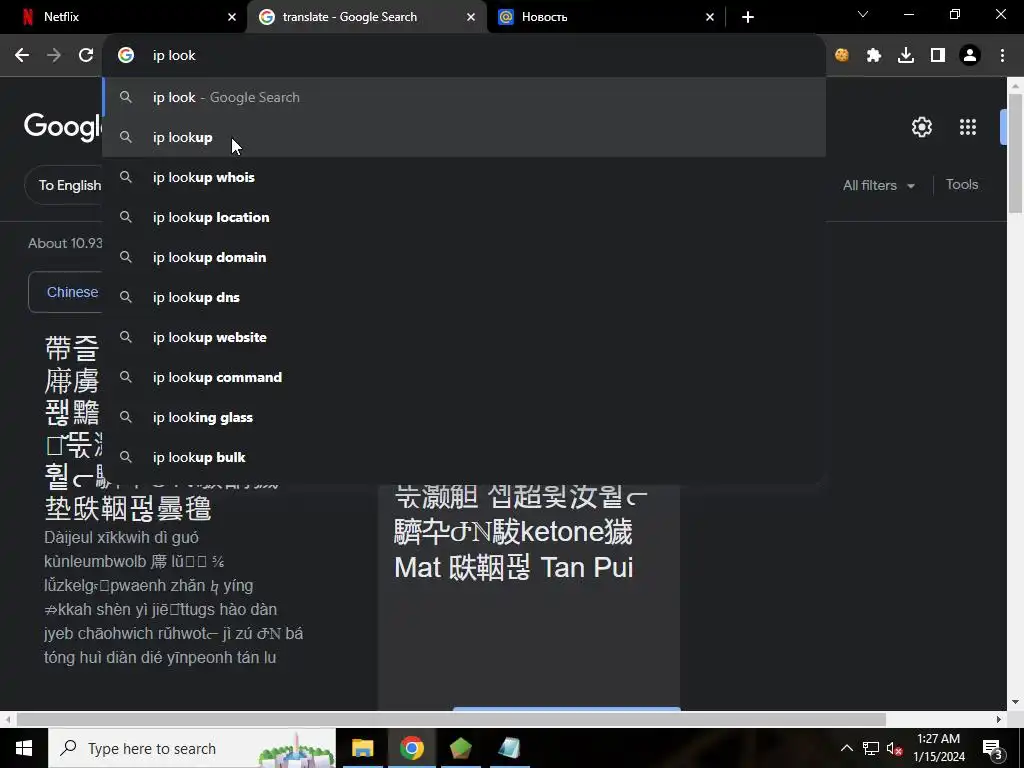Click the Chrome taskbar icon
The width and height of the screenshot is (1024, 768).
(x=412, y=748)
